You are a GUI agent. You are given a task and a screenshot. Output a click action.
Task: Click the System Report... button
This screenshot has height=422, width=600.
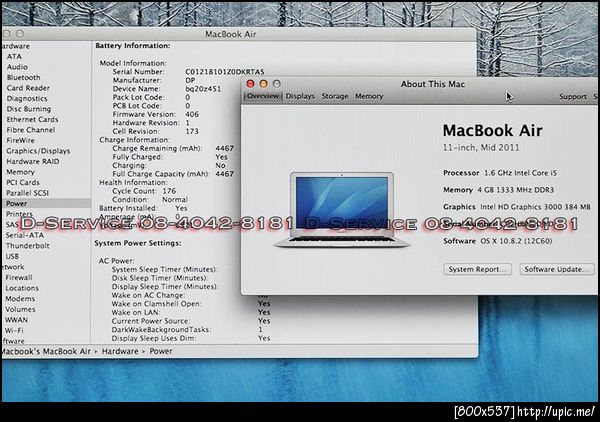[477, 269]
